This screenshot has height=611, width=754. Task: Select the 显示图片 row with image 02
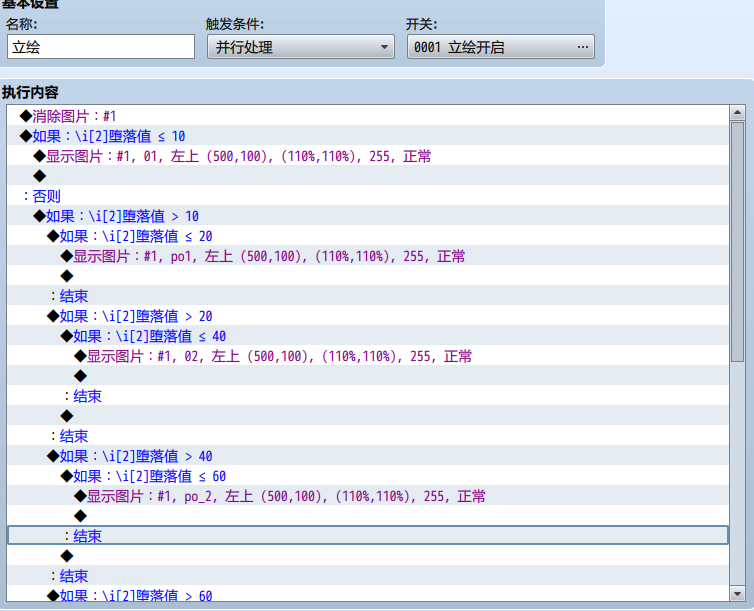click(368, 356)
